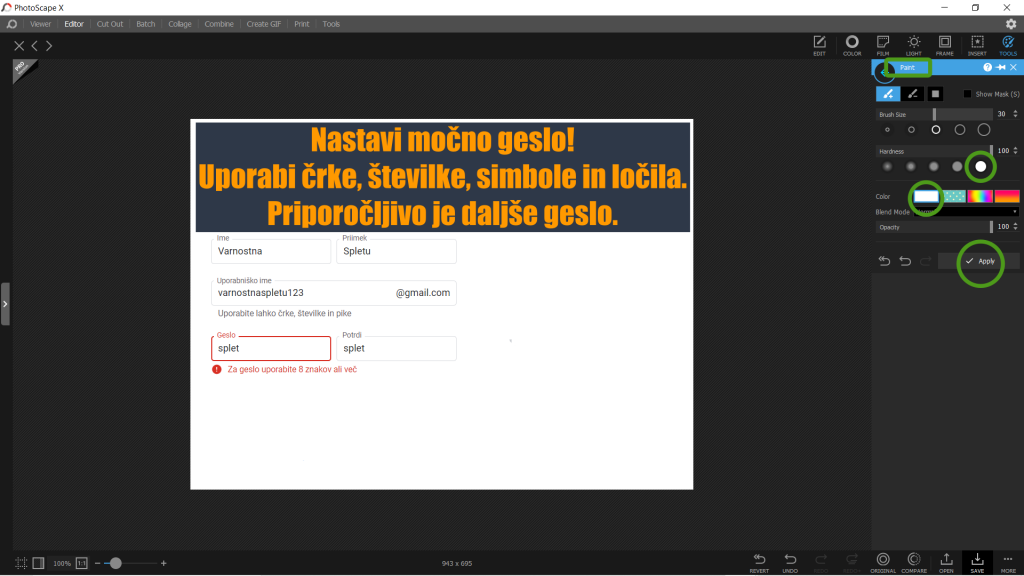Choose the largest brush size preset

pyautogui.click(x=984, y=130)
